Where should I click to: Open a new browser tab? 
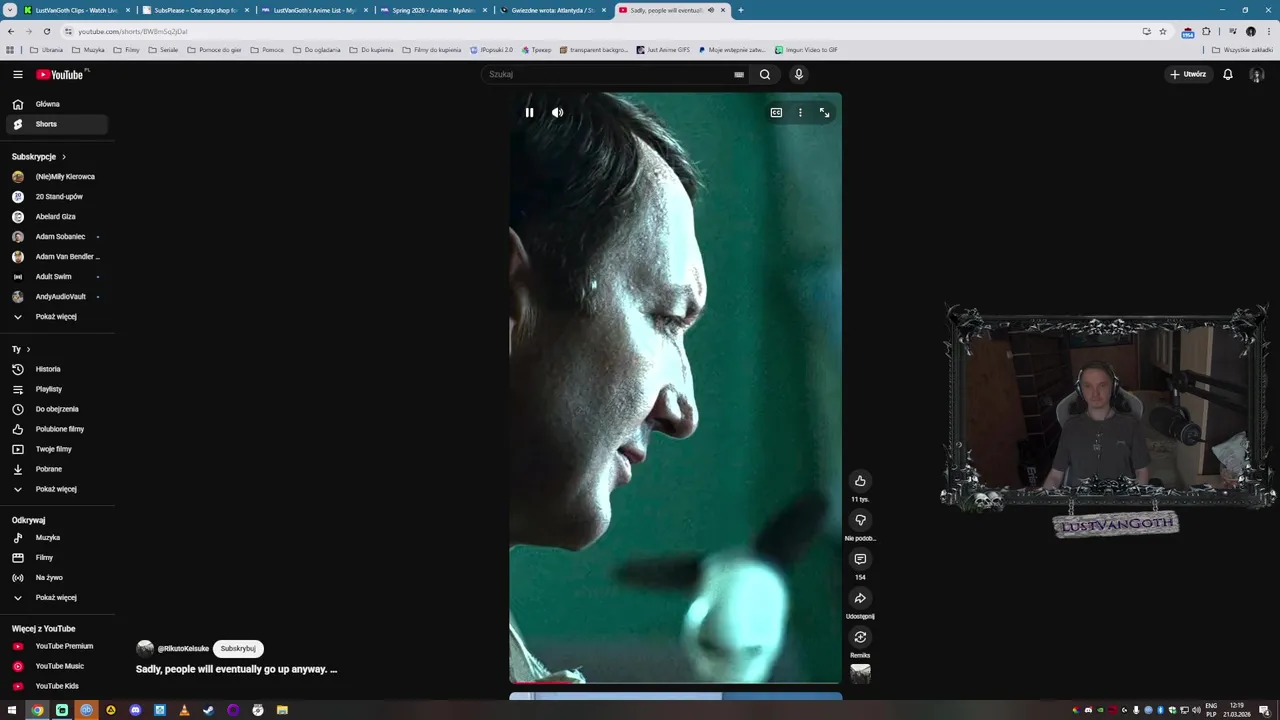click(x=740, y=10)
